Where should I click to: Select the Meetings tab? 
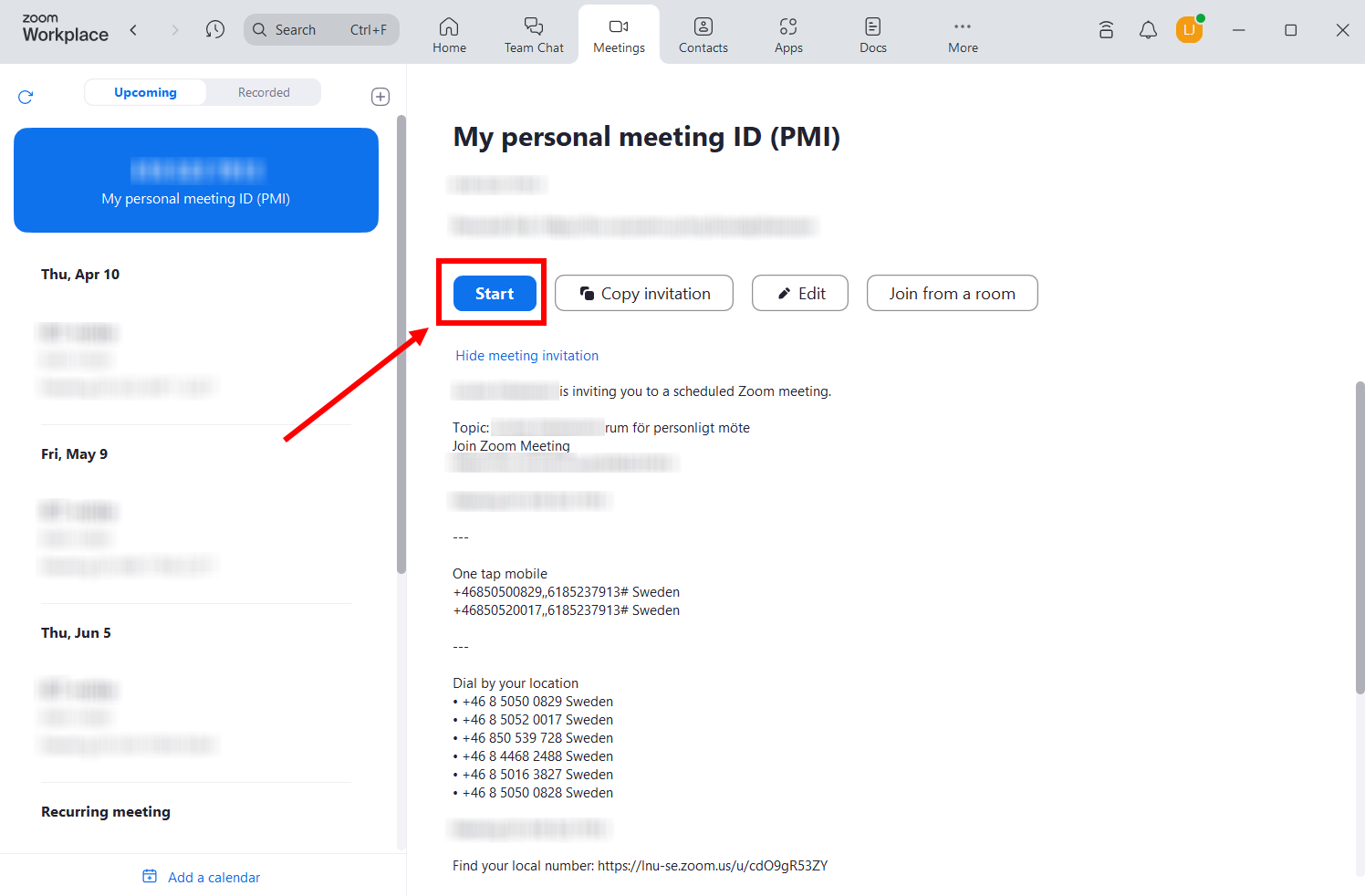(x=619, y=35)
